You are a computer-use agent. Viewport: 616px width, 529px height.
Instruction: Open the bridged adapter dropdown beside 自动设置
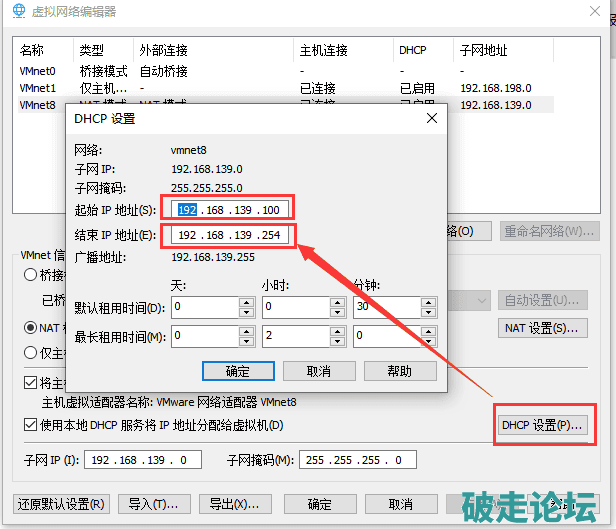click(482, 300)
